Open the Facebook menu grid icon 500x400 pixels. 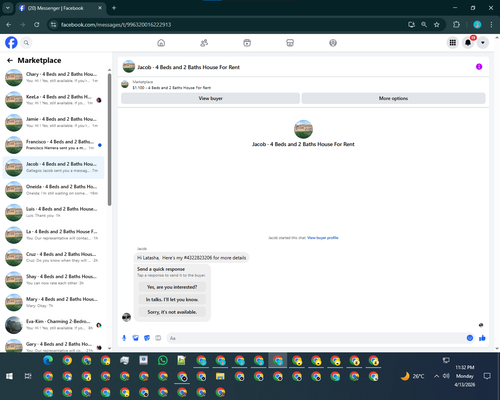tap(453, 43)
